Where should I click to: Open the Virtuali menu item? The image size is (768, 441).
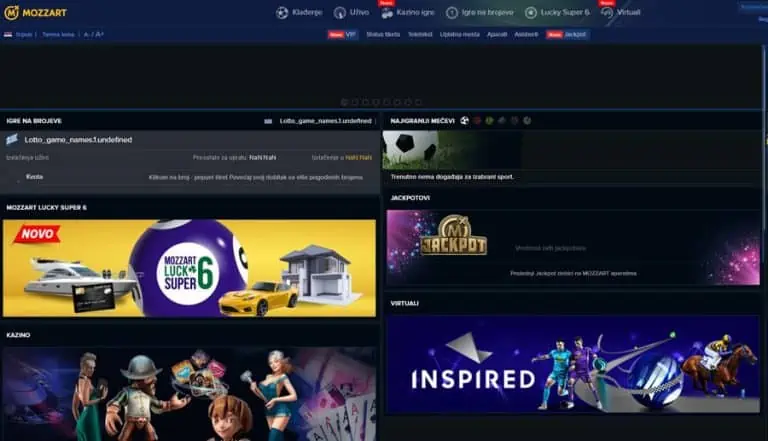click(628, 12)
